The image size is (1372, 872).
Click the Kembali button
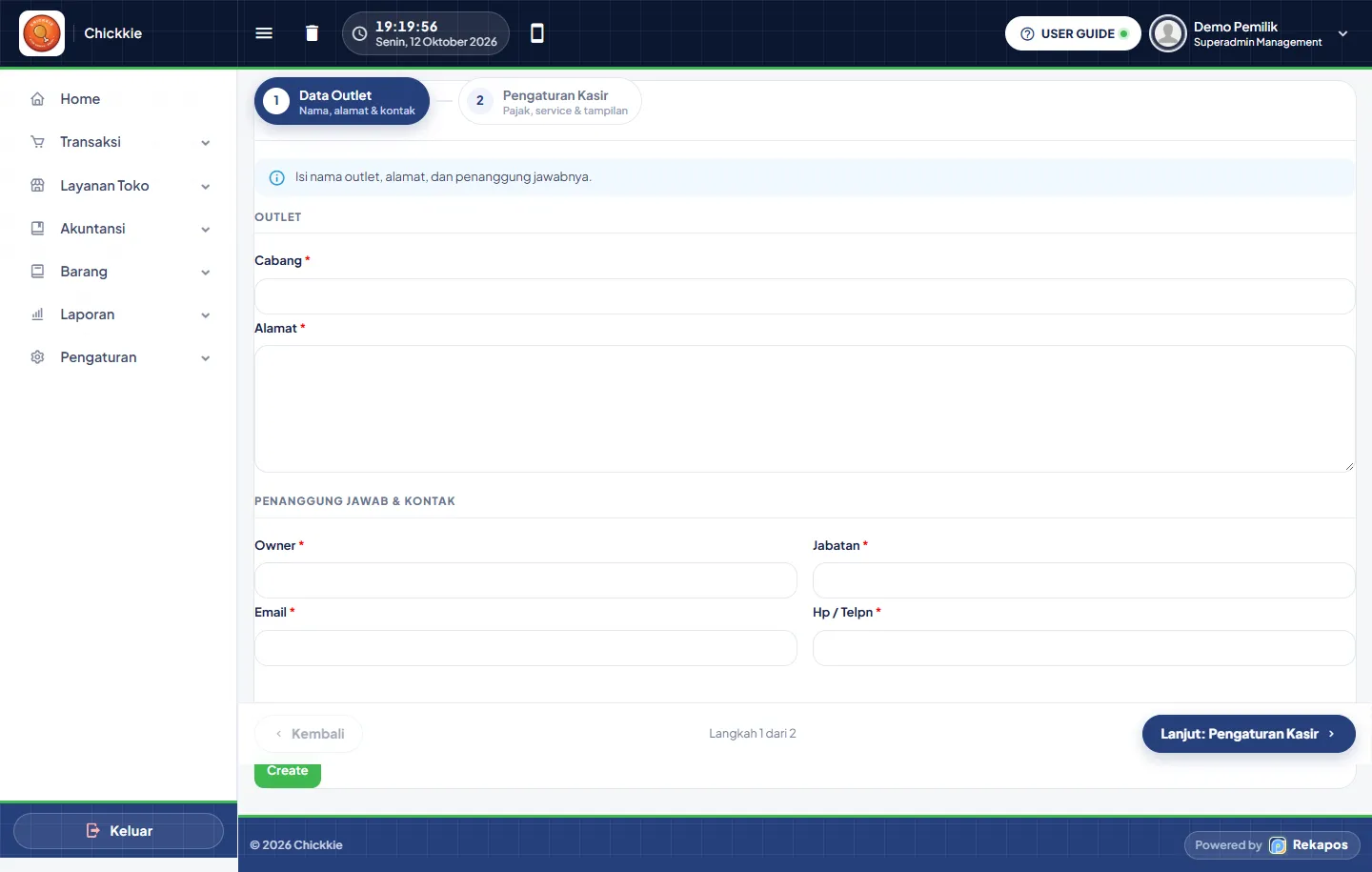coord(309,734)
